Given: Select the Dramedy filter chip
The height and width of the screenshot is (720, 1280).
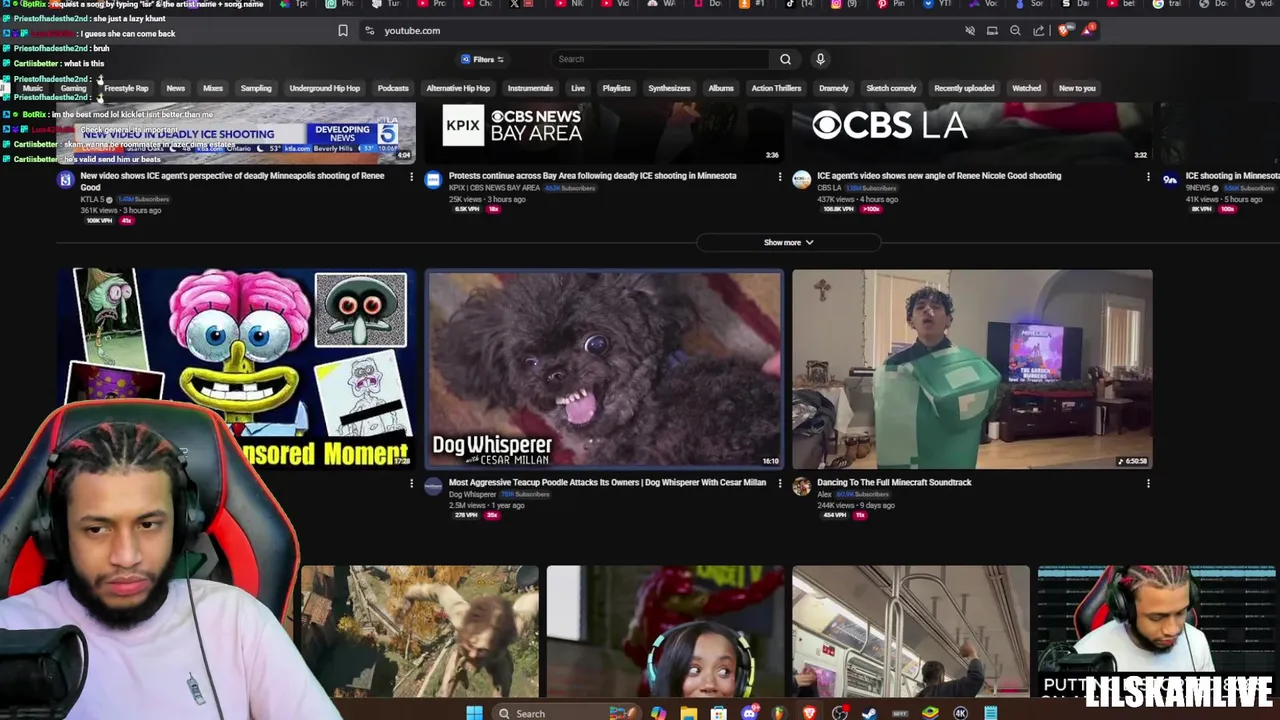Looking at the screenshot, I should pyautogui.click(x=833, y=88).
